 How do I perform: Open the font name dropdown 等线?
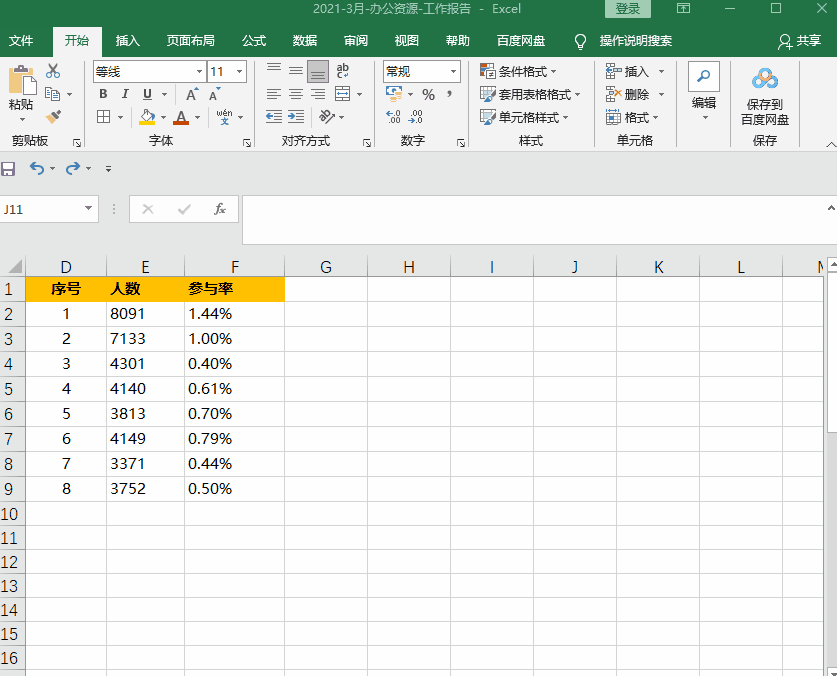(199, 72)
